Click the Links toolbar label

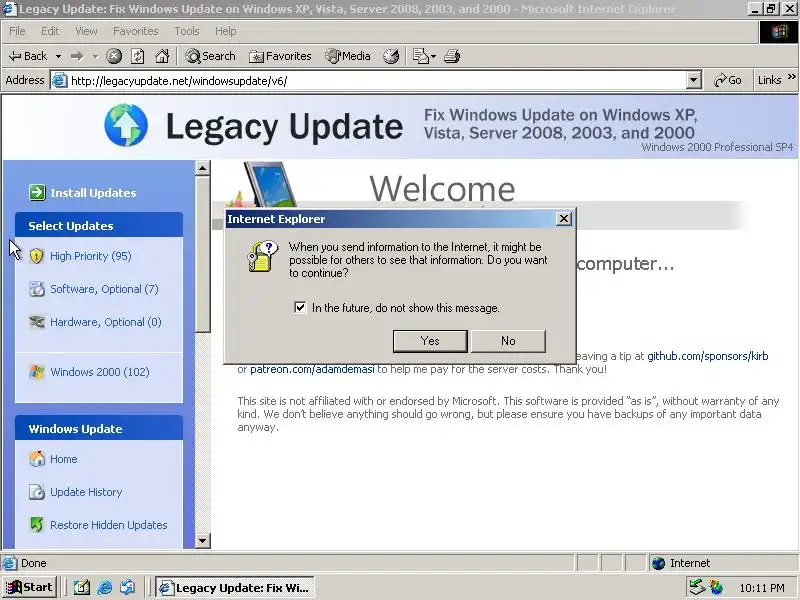[x=769, y=80]
